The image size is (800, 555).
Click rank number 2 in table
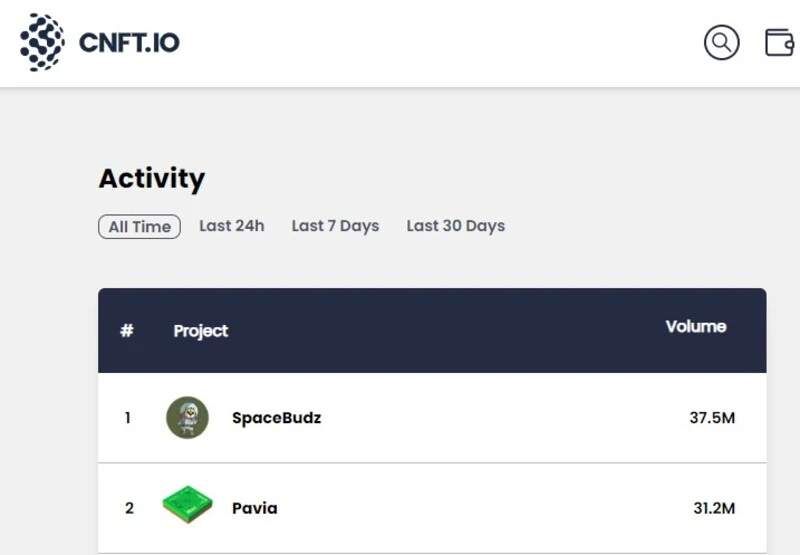(129, 508)
